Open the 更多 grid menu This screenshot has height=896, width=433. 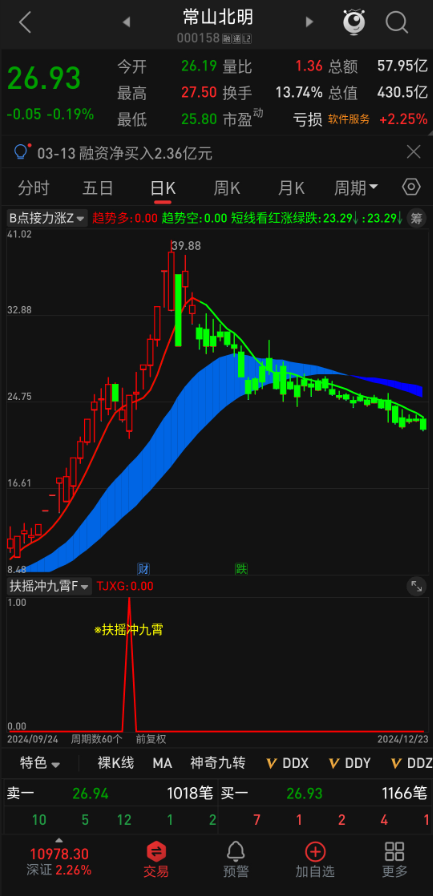point(395,859)
